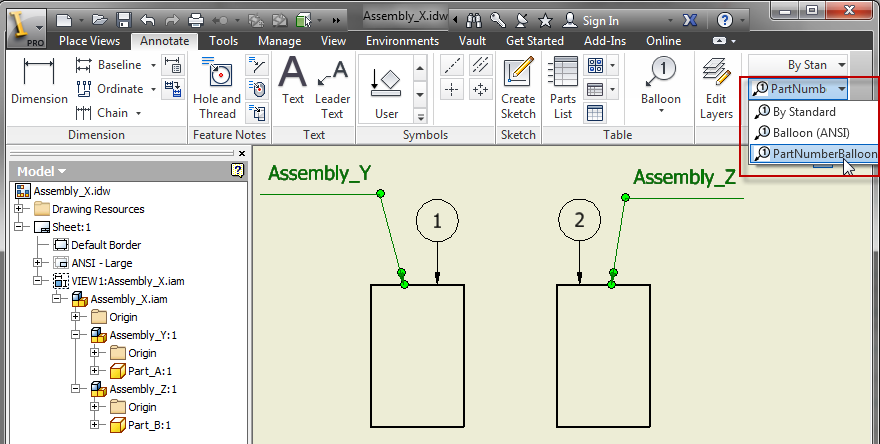Screen dimensions: 880x444
Task: Click the Create Sketch tool
Action: 518,88
